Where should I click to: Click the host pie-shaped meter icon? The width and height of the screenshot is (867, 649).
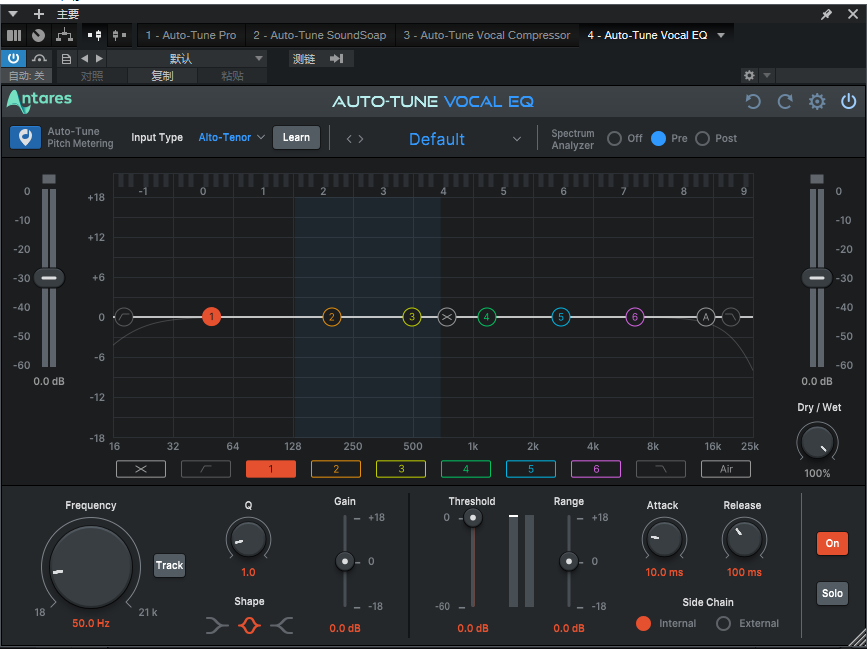(38, 35)
